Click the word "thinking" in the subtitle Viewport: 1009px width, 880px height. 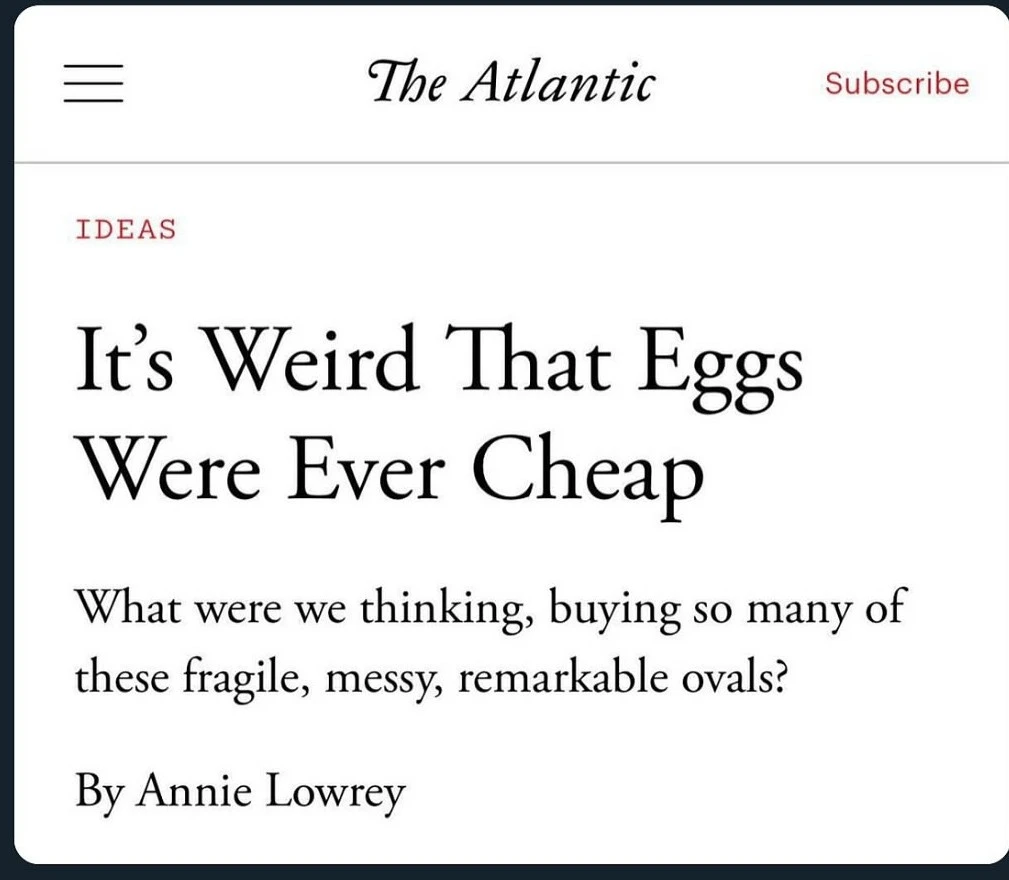(443, 608)
